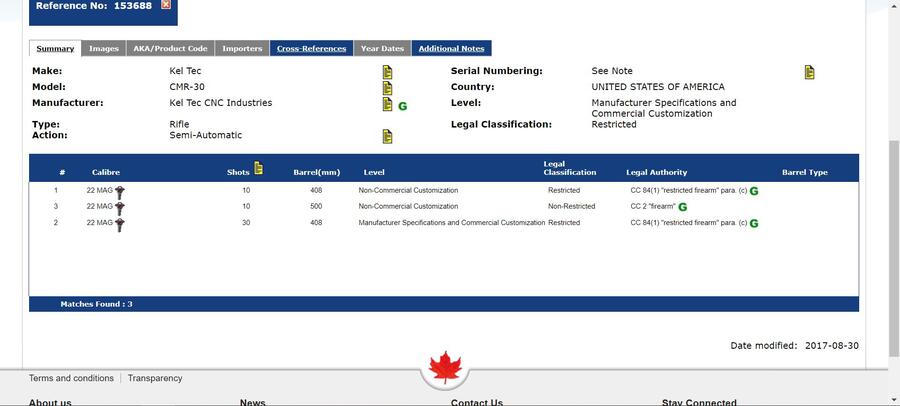The height and width of the screenshot is (406, 900).
Task: Sort by Barrel(mm) column header
Action: (x=317, y=172)
